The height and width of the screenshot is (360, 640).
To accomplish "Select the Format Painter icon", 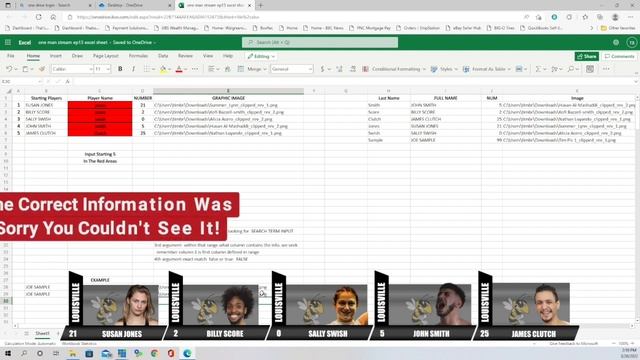I will click(42, 69).
